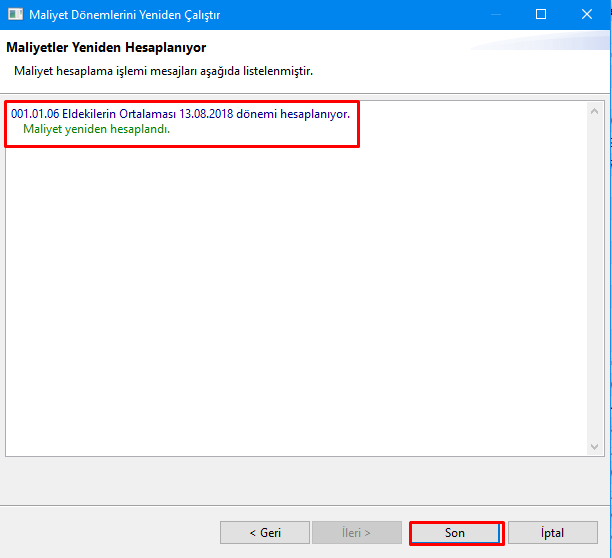The height and width of the screenshot is (558, 612).
Task: Select the Eldekilerin Ortalaması message line
Action: click(180, 114)
